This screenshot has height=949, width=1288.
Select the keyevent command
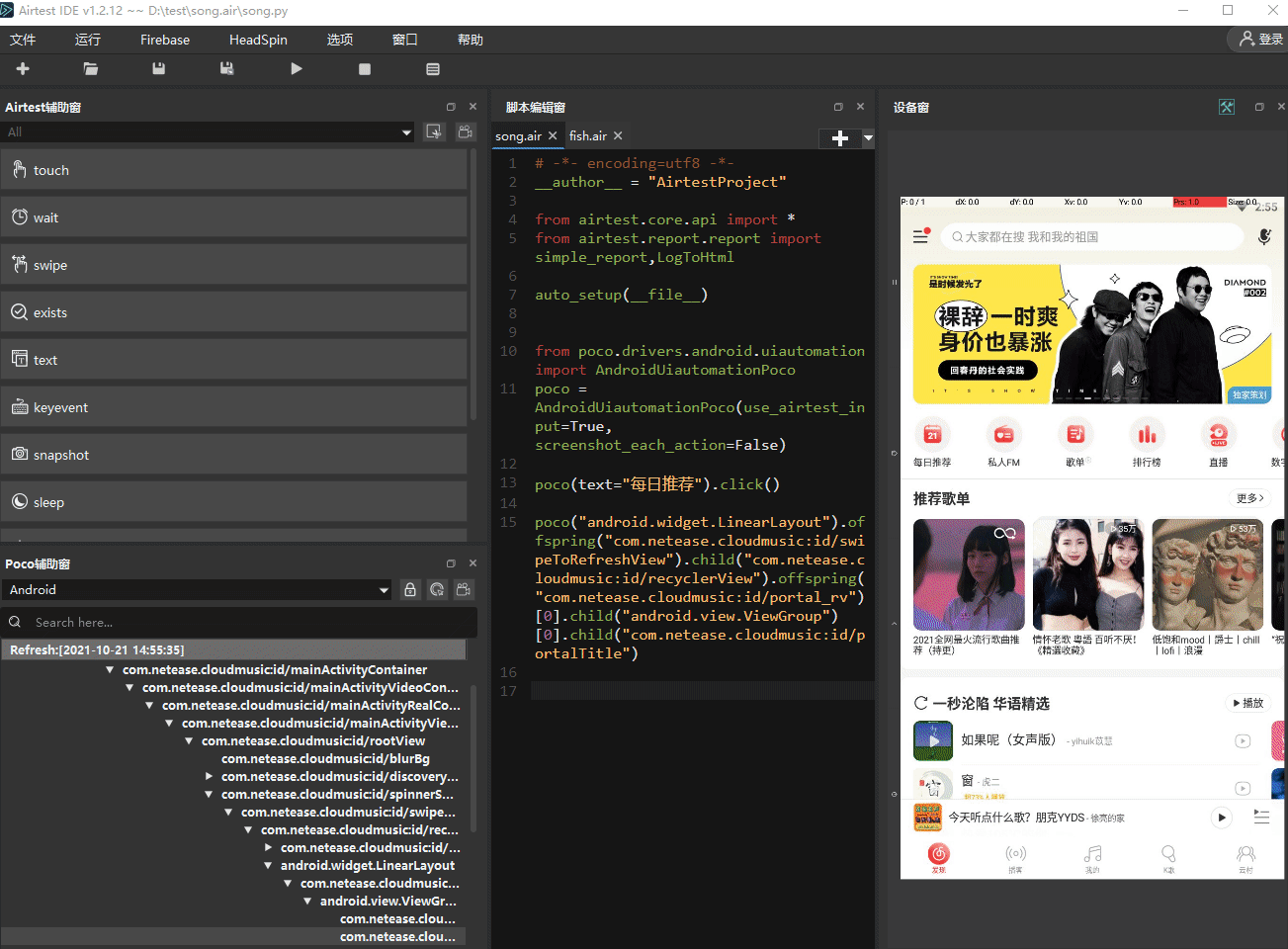(233, 407)
